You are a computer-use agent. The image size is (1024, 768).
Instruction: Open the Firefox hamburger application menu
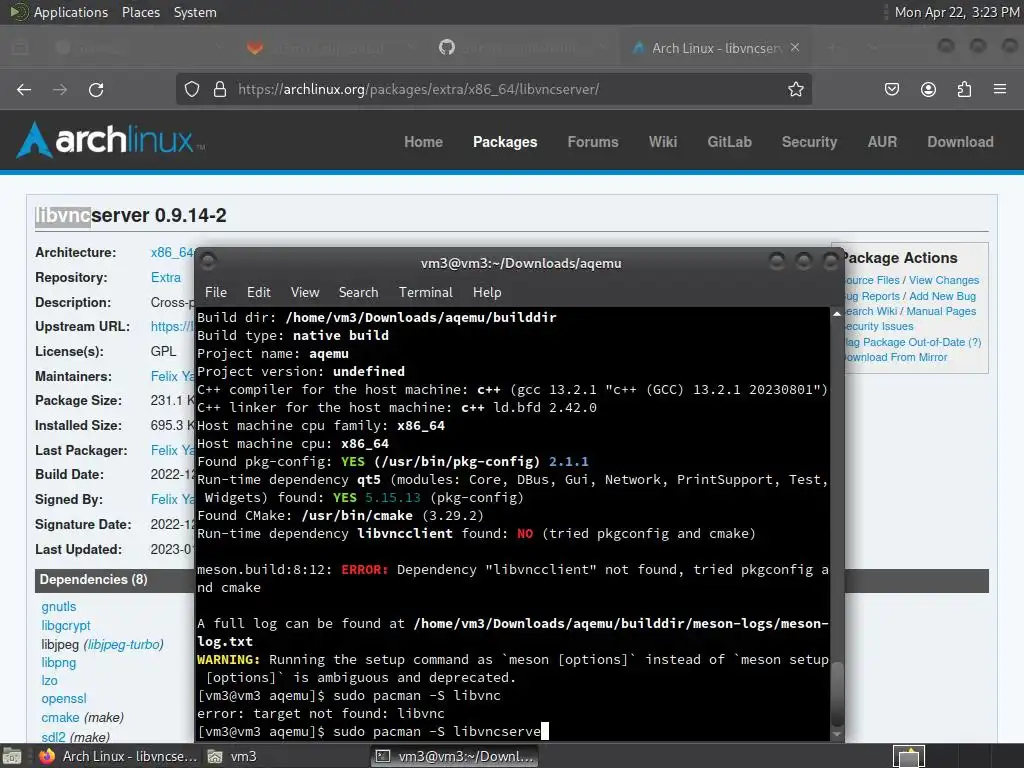point(1000,89)
